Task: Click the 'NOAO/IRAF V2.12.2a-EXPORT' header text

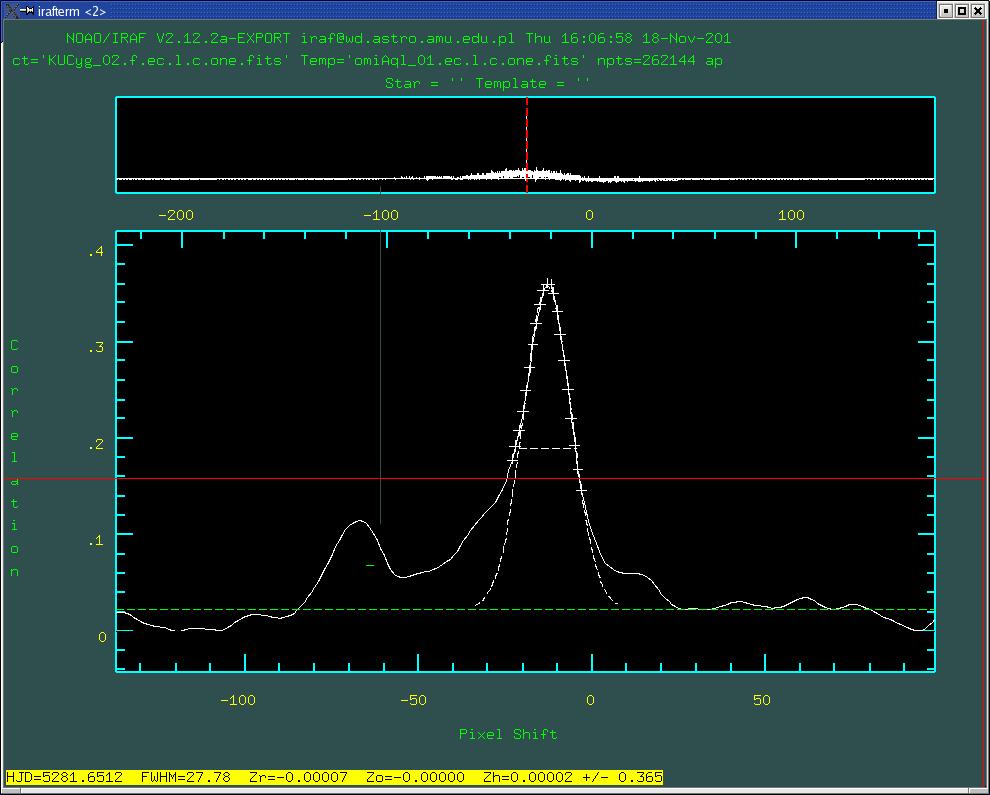Action: [178, 39]
